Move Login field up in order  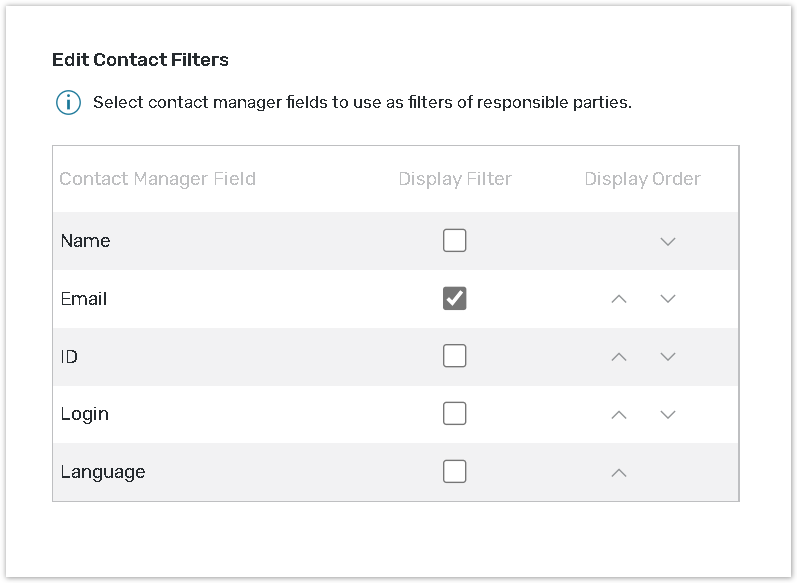619,414
